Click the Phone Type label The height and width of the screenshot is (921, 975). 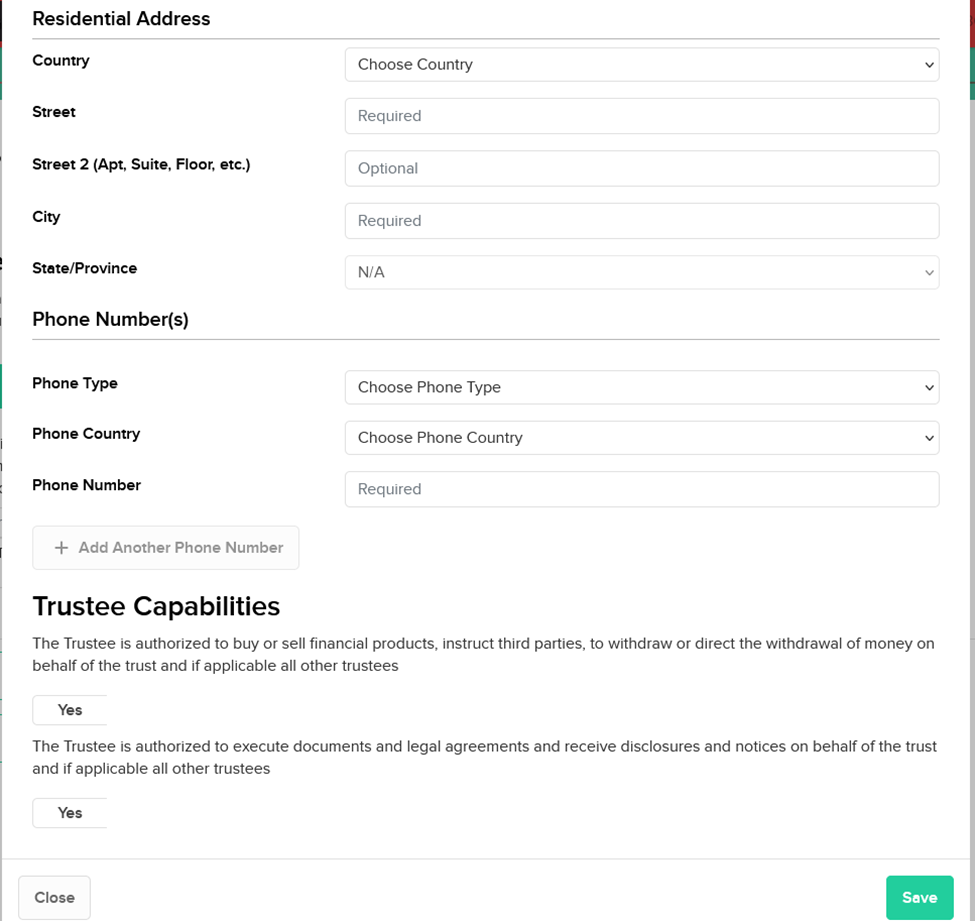[75, 383]
